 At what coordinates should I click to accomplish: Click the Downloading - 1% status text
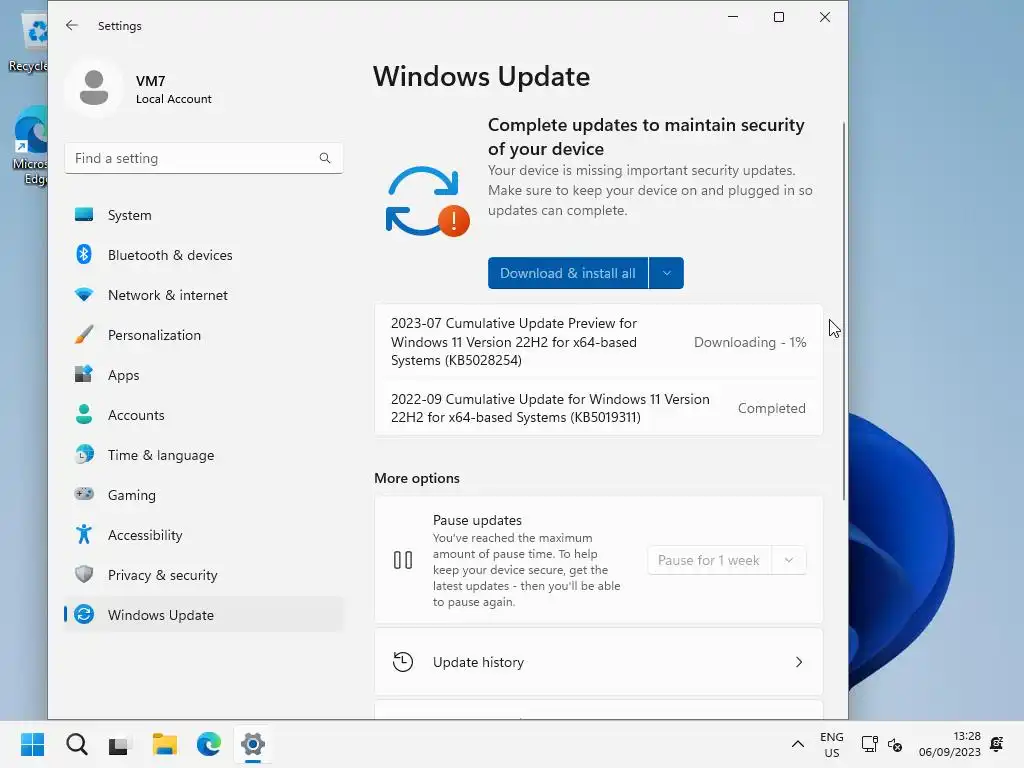pos(750,342)
